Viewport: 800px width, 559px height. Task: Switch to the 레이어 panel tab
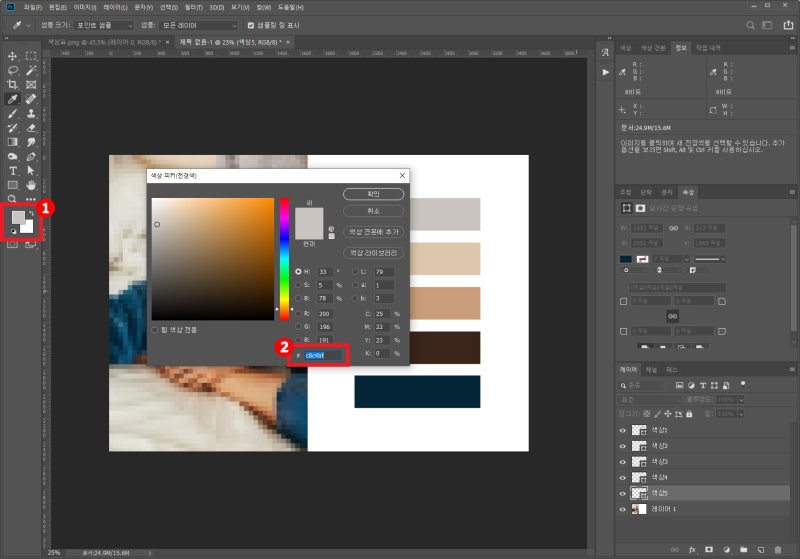(x=628, y=369)
